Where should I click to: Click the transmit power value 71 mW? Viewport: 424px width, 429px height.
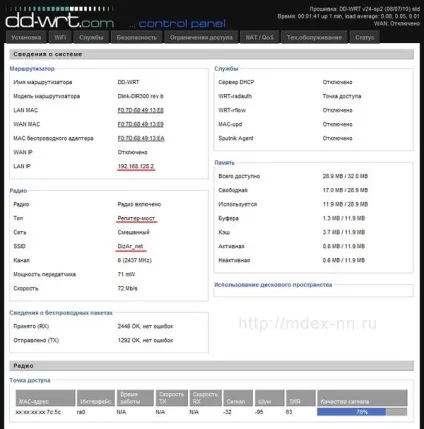[x=126, y=274]
